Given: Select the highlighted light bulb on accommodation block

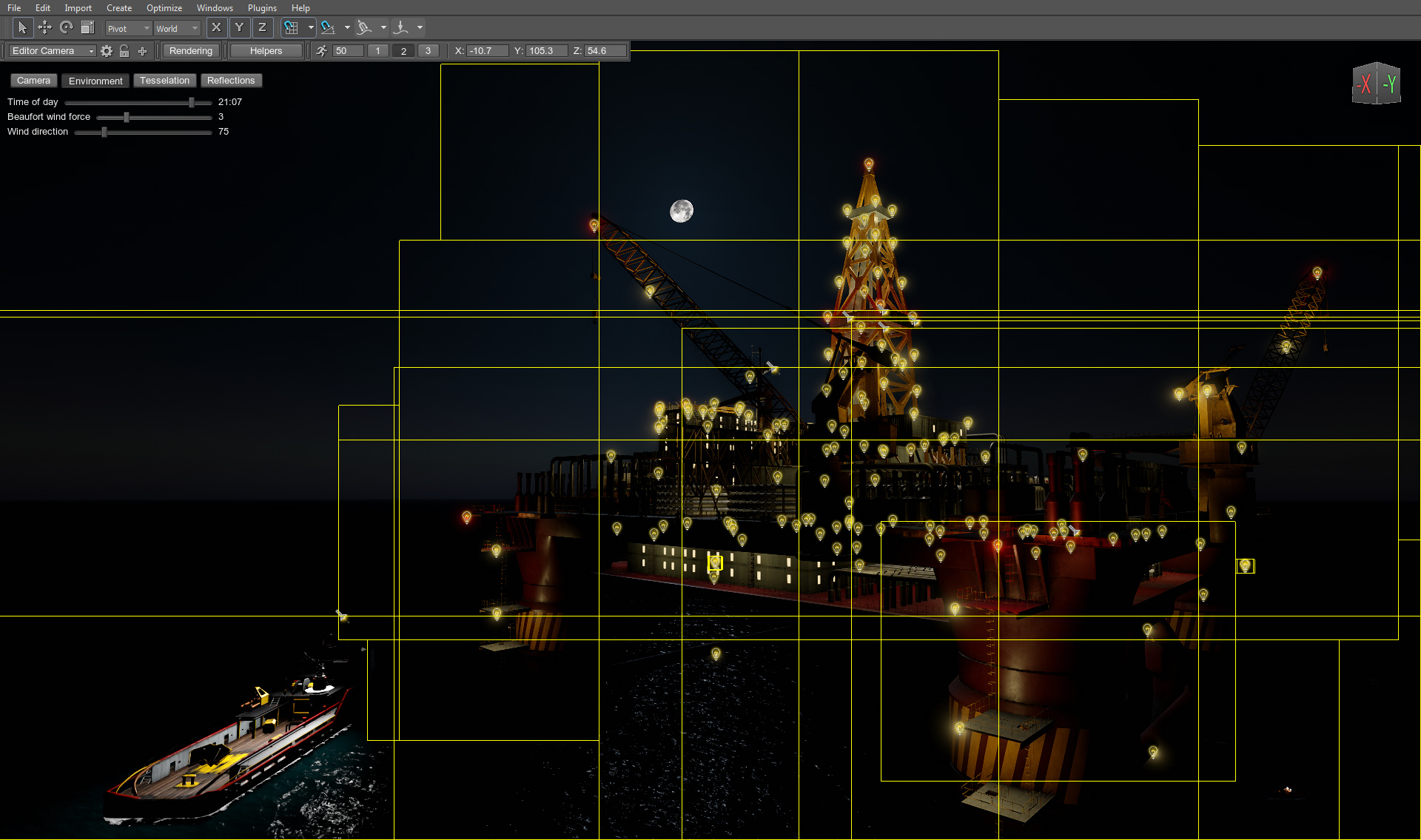Looking at the screenshot, I should point(715,563).
